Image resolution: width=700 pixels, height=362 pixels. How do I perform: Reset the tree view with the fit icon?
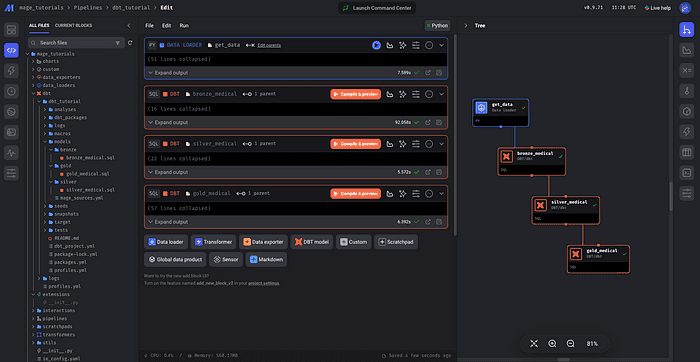click(x=534, y=344)
